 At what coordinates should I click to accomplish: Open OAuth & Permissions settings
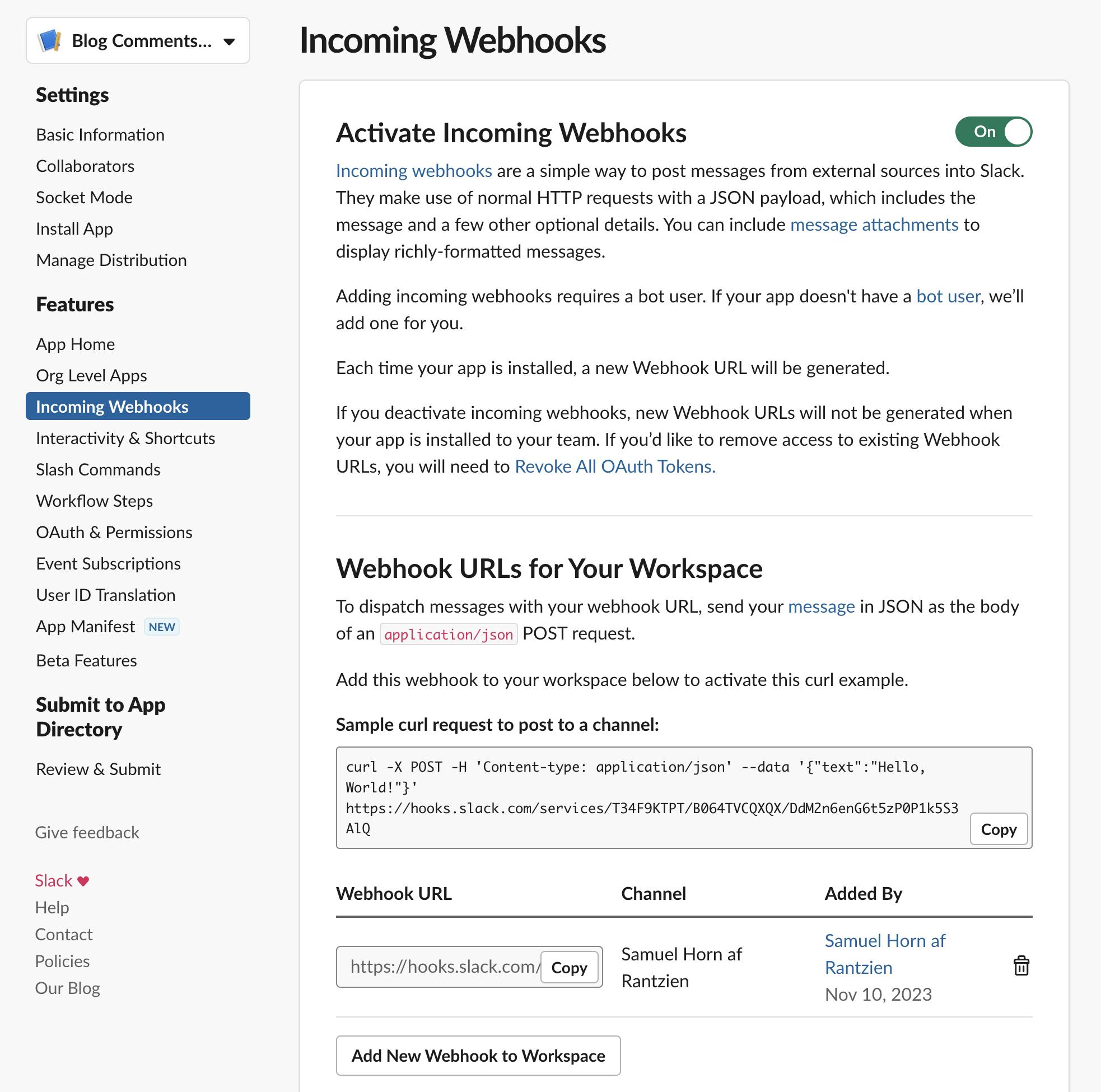pos(114,532)
